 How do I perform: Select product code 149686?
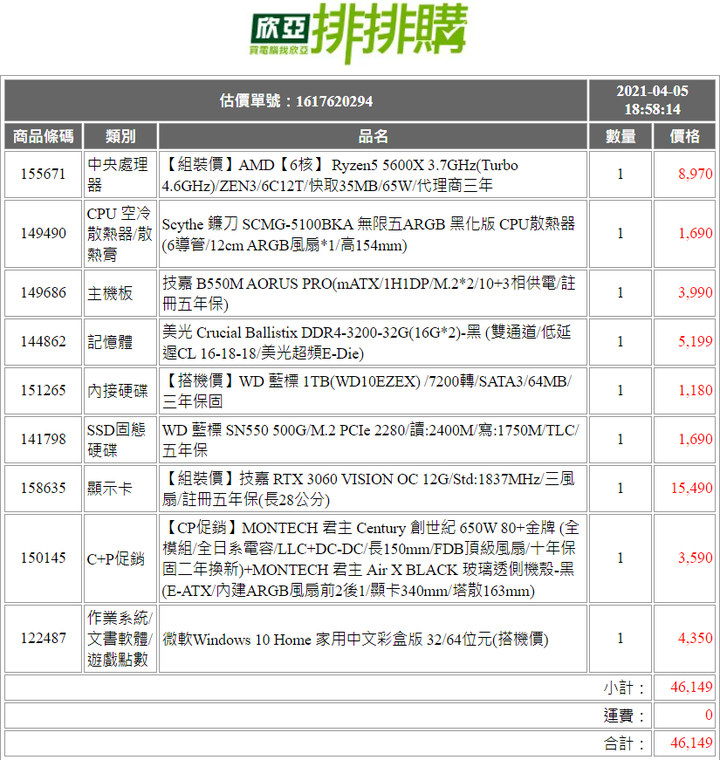point(43,293)
